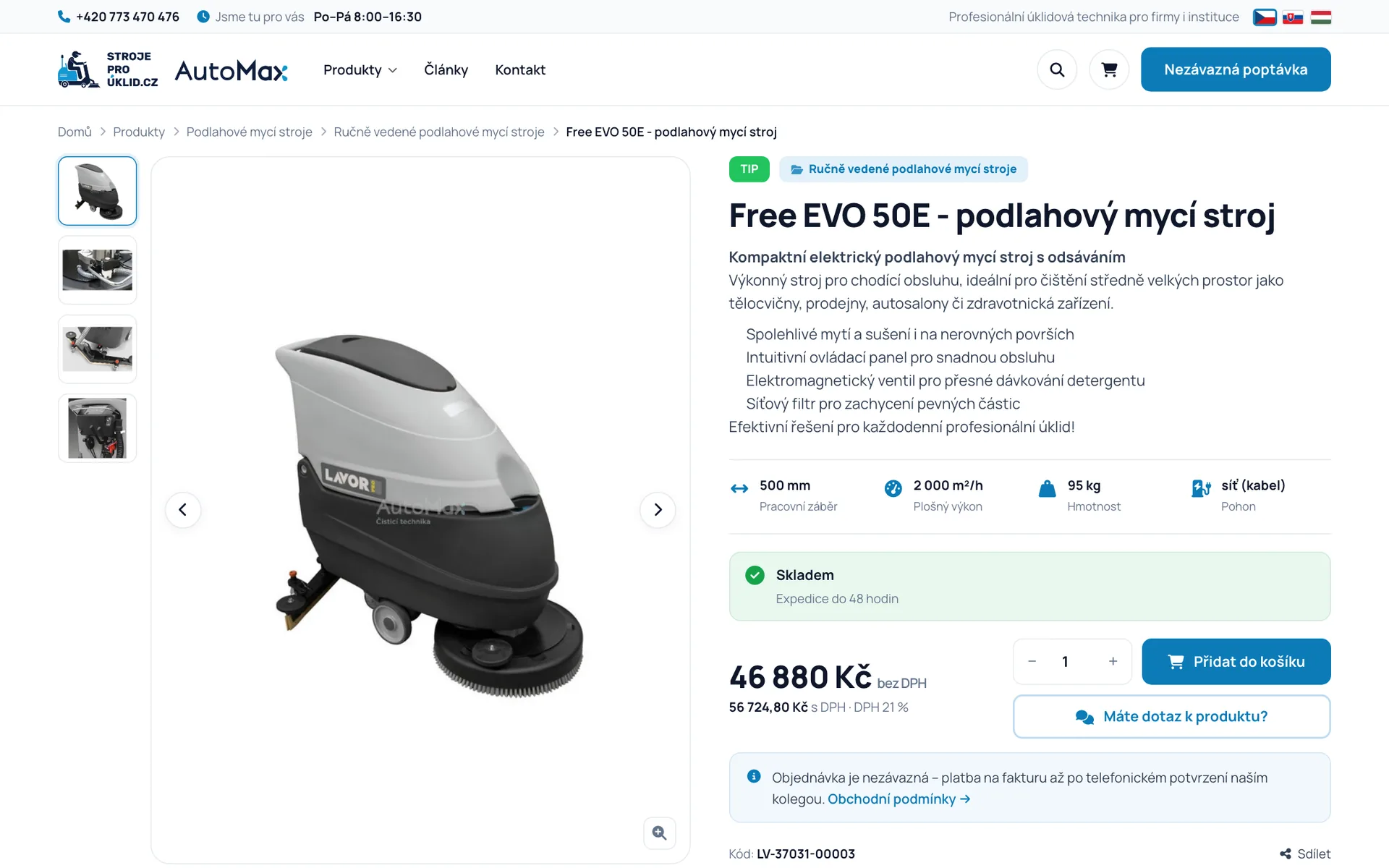The height and width of the screenshot is (868, 1389).
Task: Select first thumbnail of the scrubber machine
Action: pos(98,191)
